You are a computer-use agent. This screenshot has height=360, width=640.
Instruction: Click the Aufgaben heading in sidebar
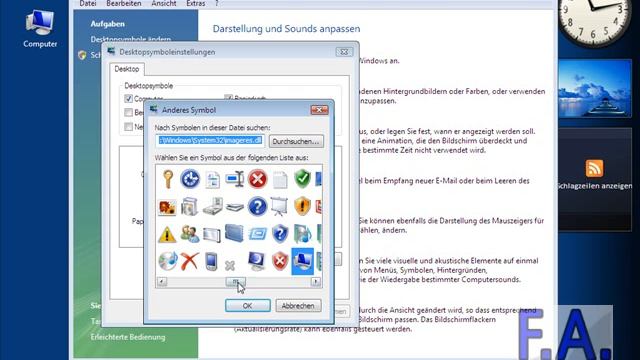pyautogui.click(x=108, y=24)
